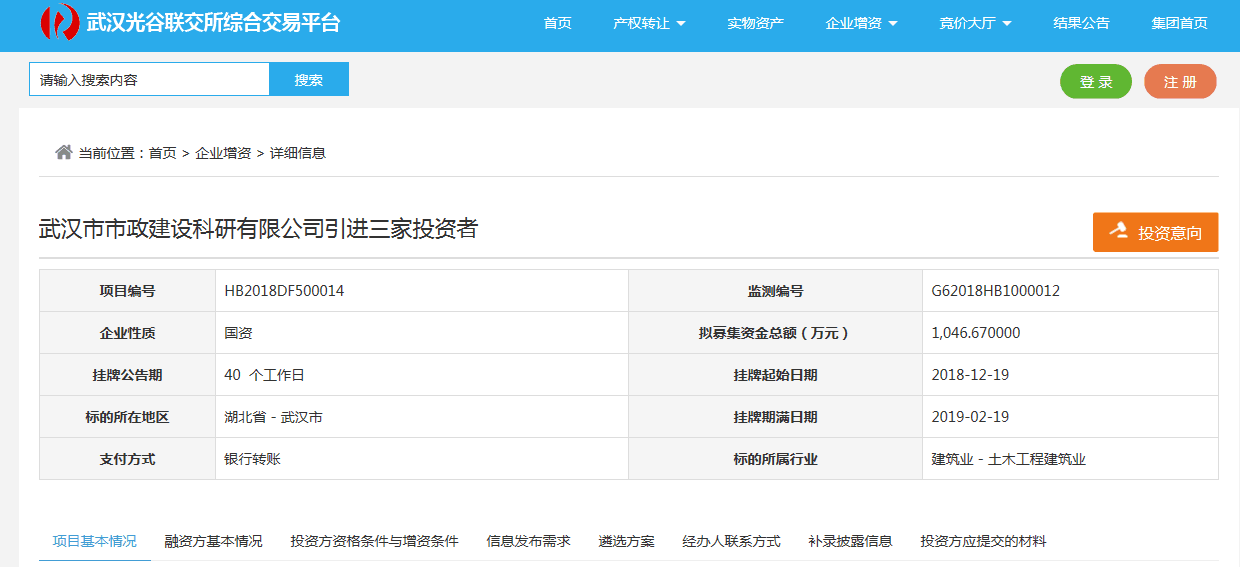Go to 首页 in top navigation

[x=557, y=23]
